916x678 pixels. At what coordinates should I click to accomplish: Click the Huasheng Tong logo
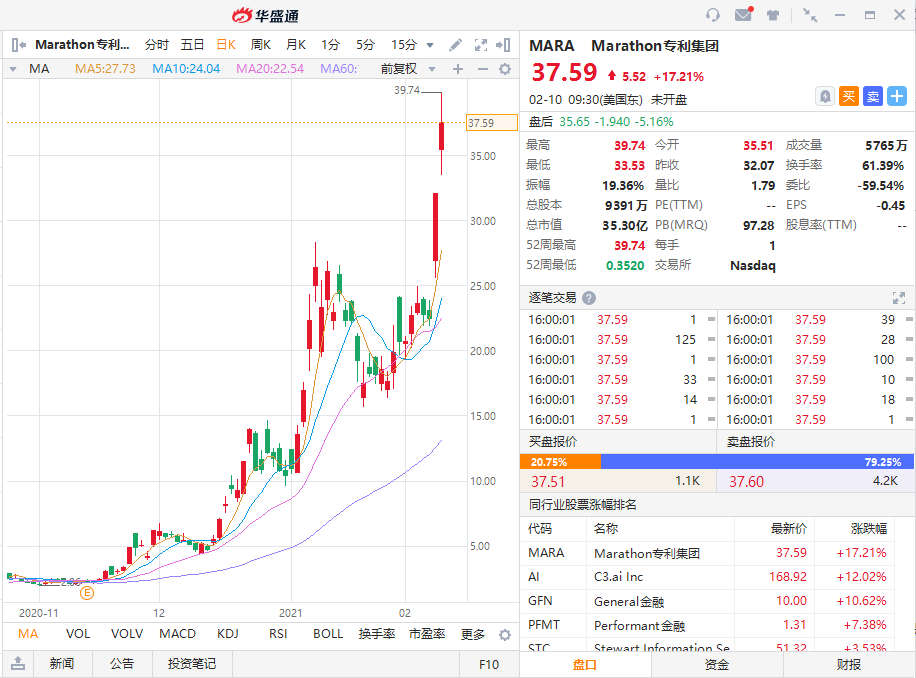tap(265, 15)
